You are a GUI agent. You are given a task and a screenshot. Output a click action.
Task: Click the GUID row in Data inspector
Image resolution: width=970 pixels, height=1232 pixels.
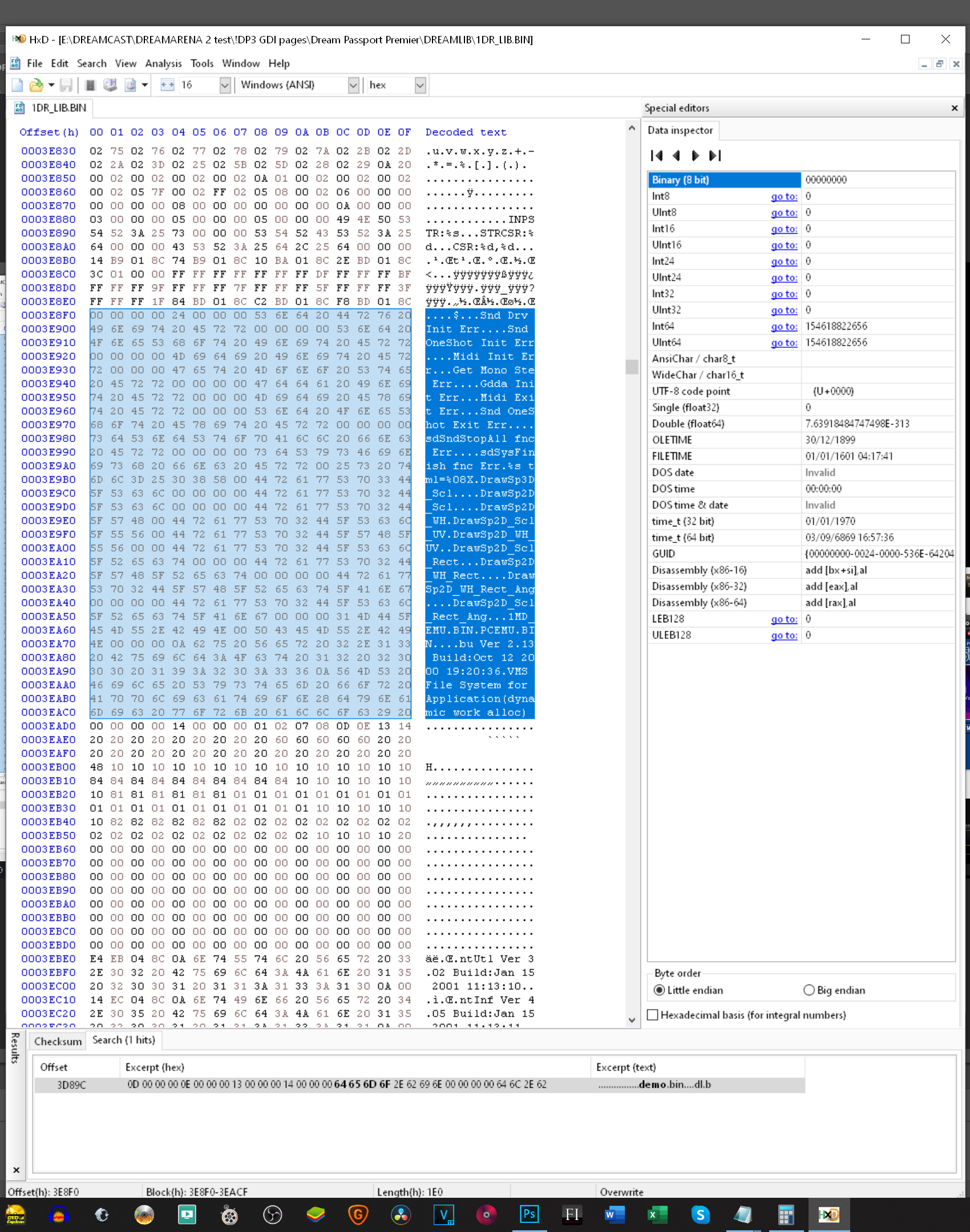(801, 554)
